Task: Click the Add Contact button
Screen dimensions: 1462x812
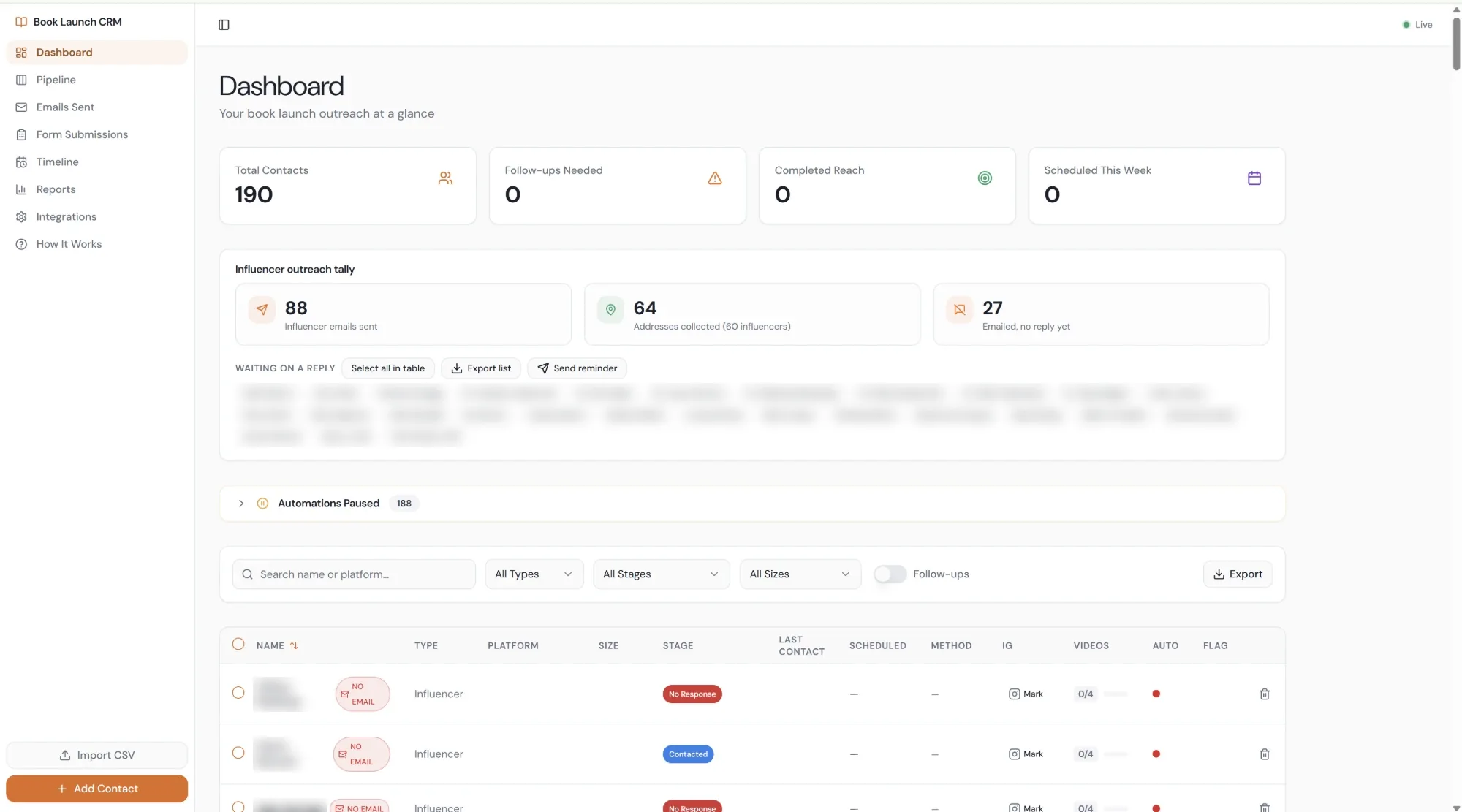Action: 96,789
